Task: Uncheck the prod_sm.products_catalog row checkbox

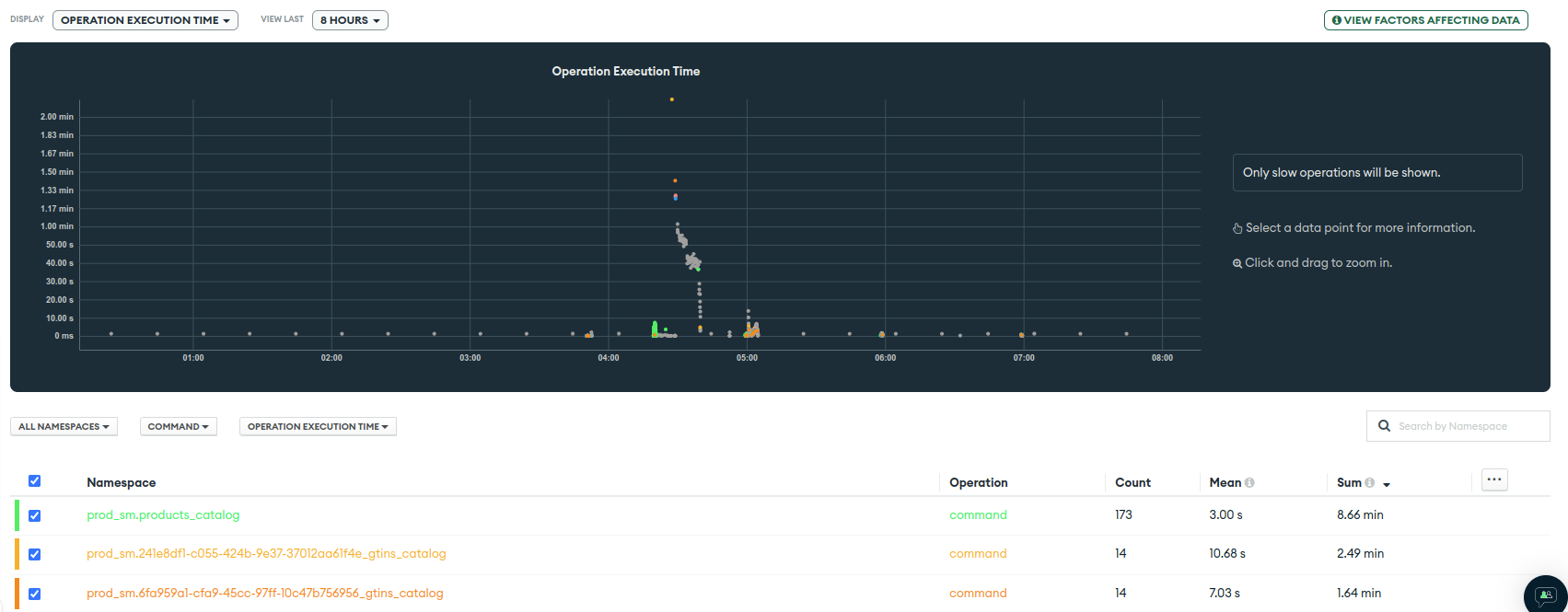Action: pos(35,515)
